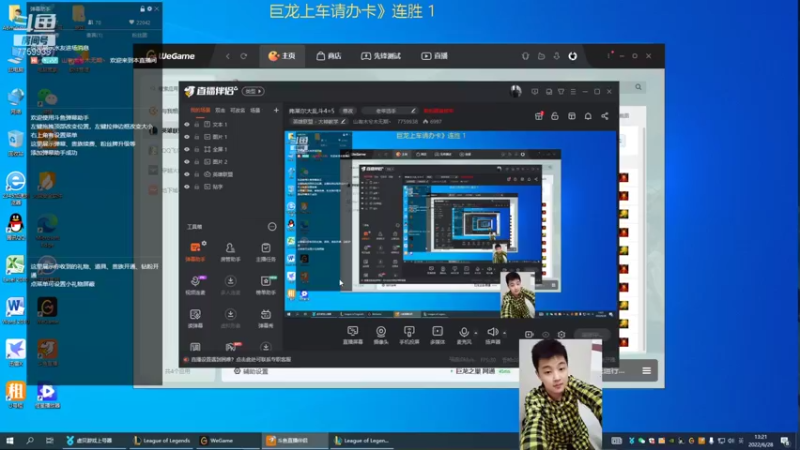800x450 pixels.
Task: Click WeGame back navigation arrow
Action: 228,56
